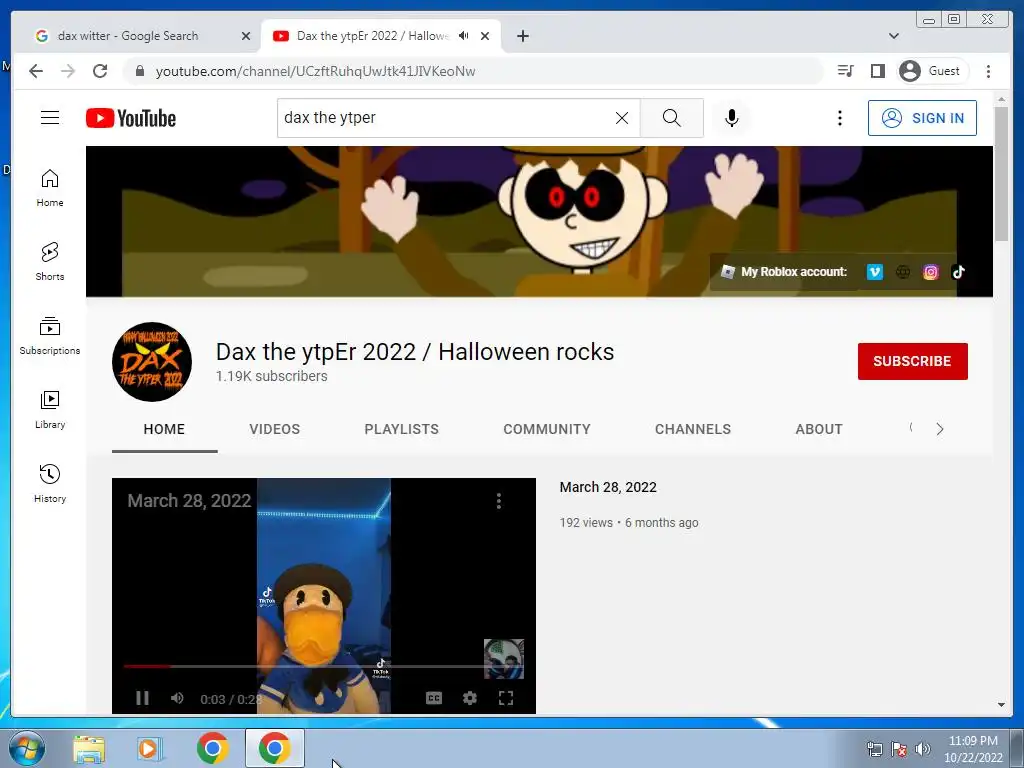
Task: Expand more channel tabs with chevron arrow
Action: pyautogui.click(x=939, y=429)
